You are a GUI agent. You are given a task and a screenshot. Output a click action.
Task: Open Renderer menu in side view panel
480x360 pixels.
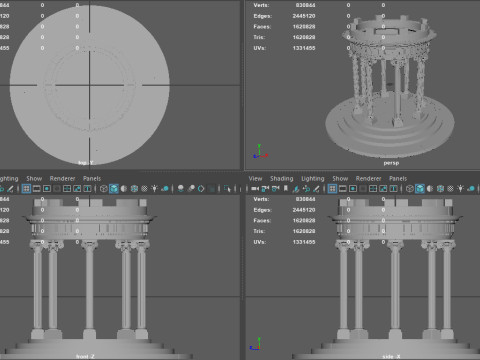pos(368,179)
